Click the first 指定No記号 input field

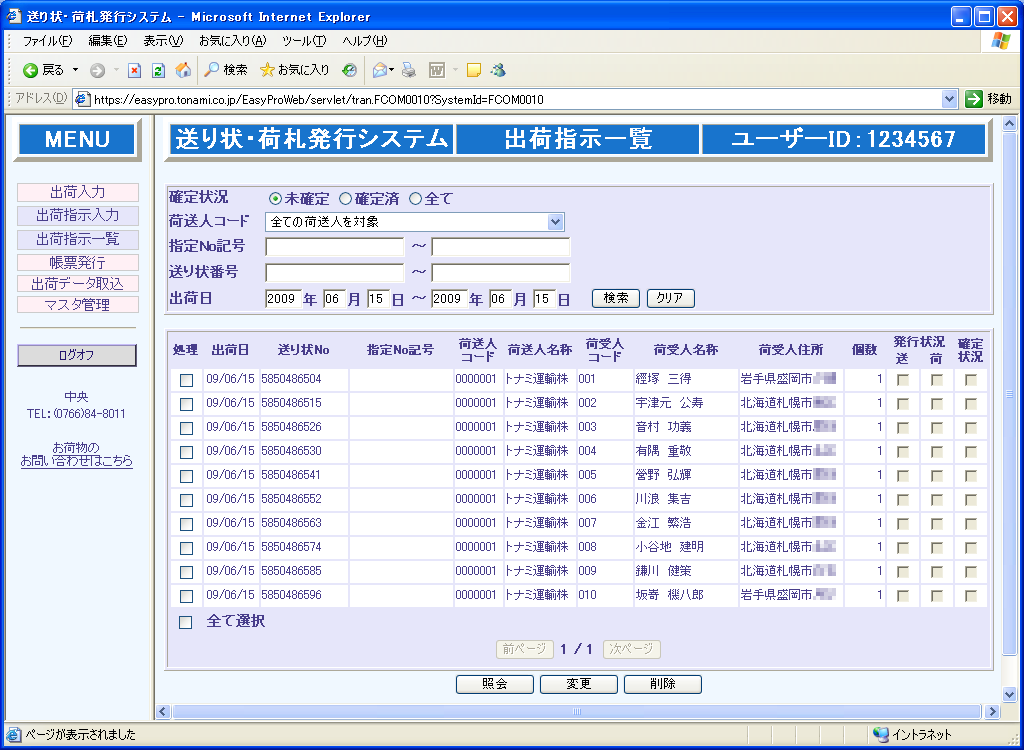335,247
